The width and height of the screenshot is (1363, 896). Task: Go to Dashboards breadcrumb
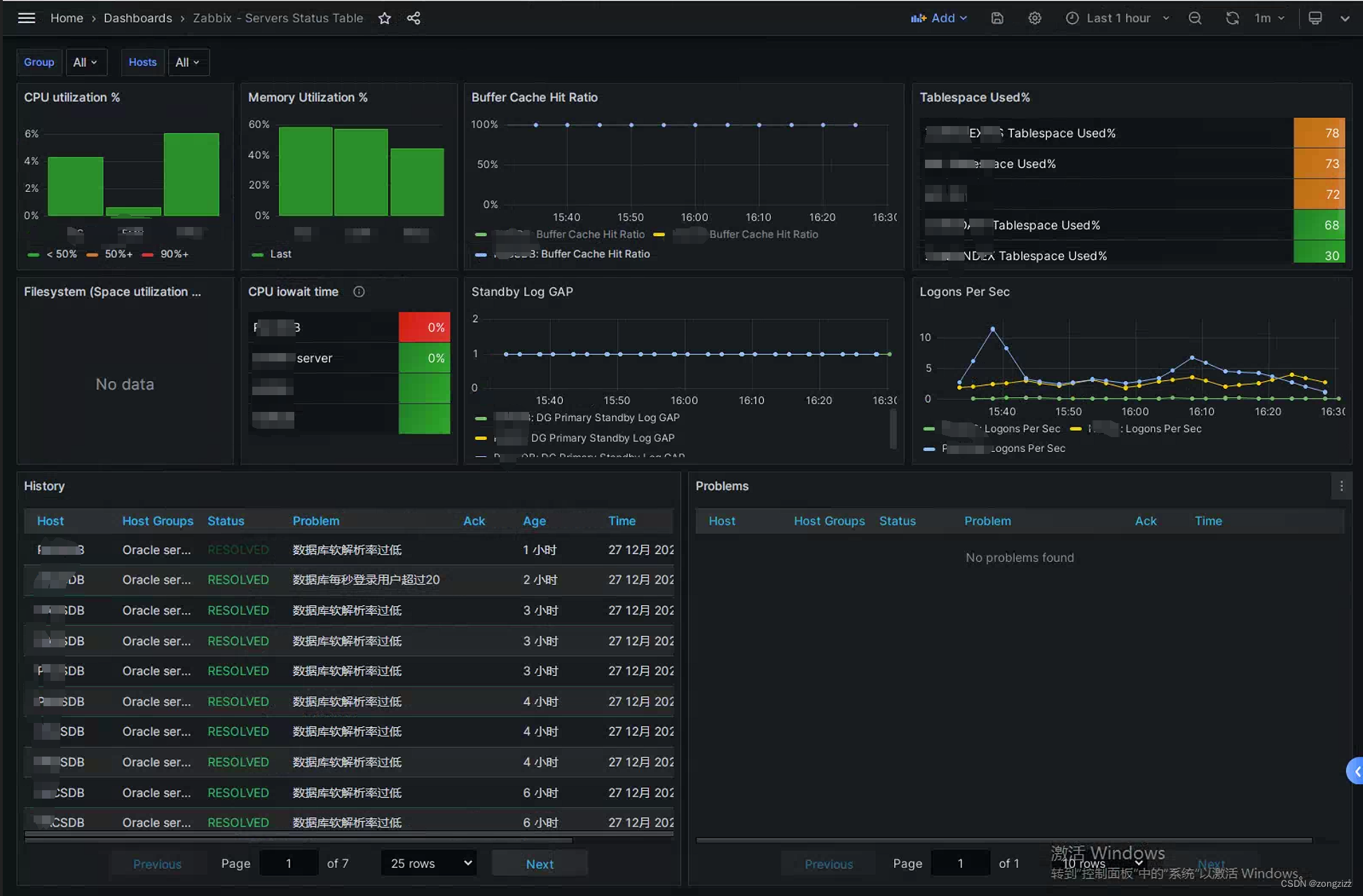[137, 18]
